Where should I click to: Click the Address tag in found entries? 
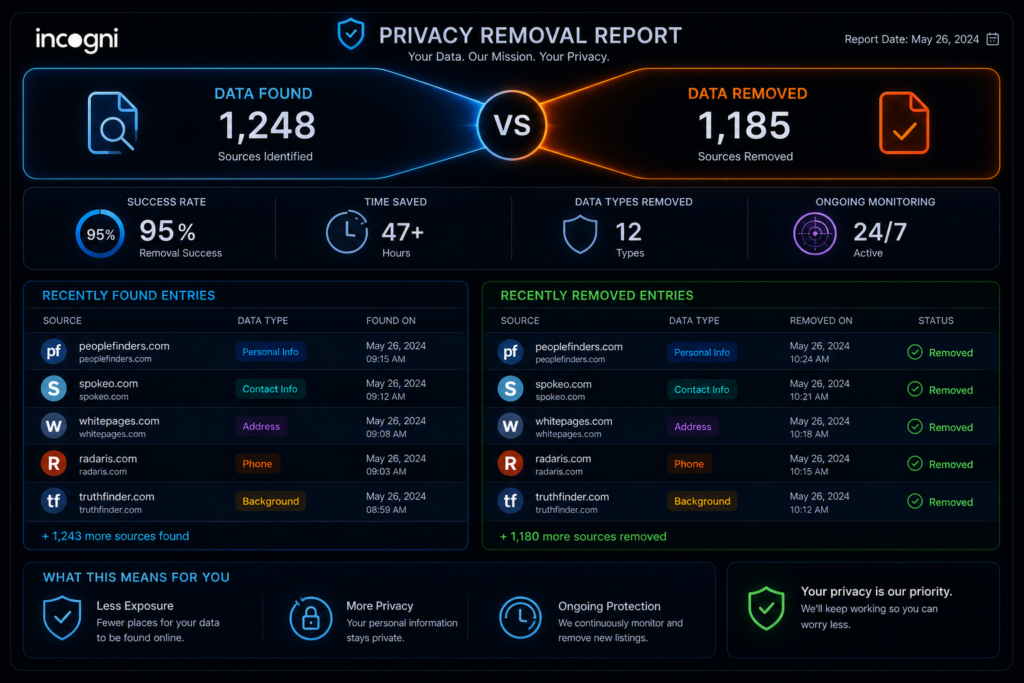[x=261, y=426]
